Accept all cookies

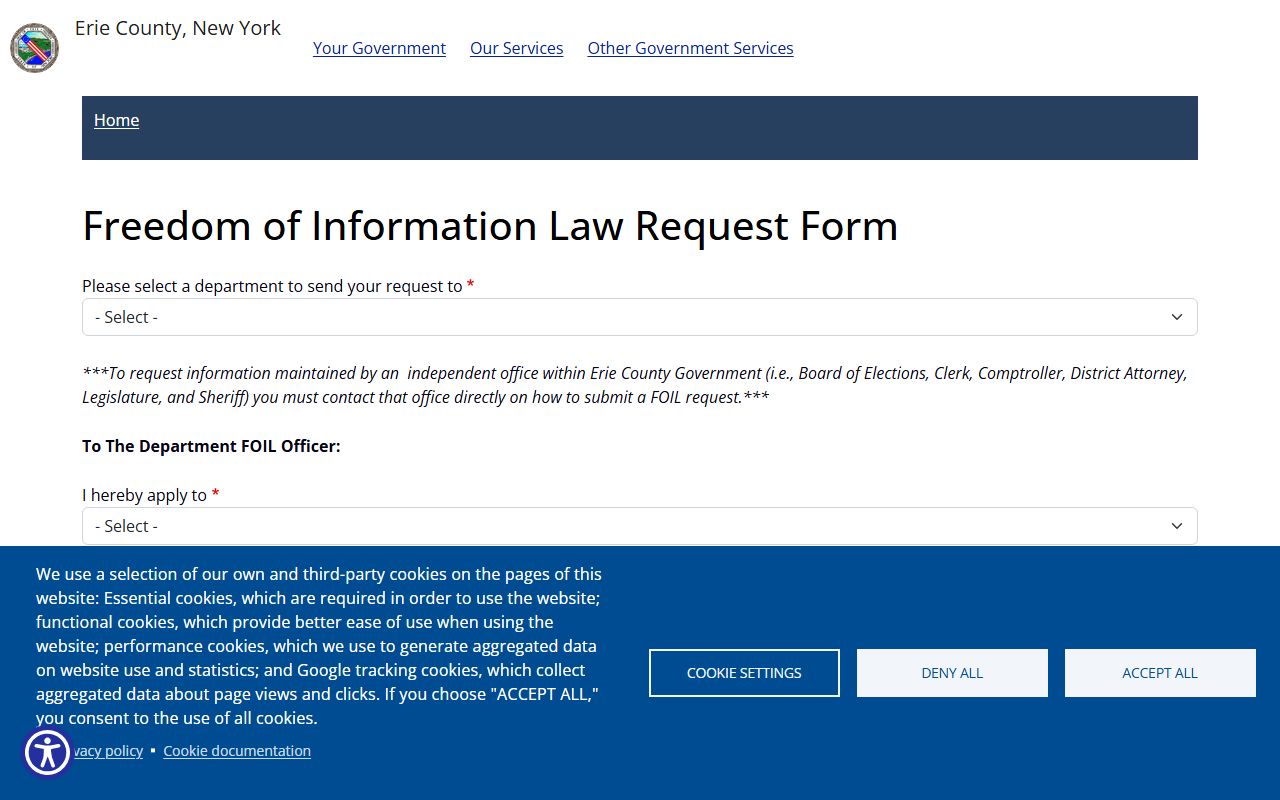(1160, 673)
